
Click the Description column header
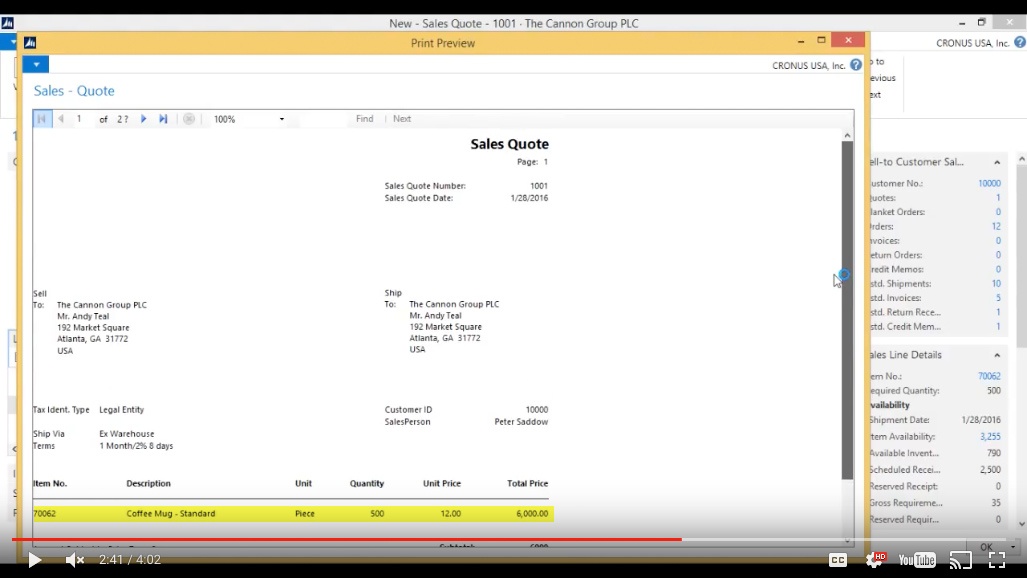point(149,484)
